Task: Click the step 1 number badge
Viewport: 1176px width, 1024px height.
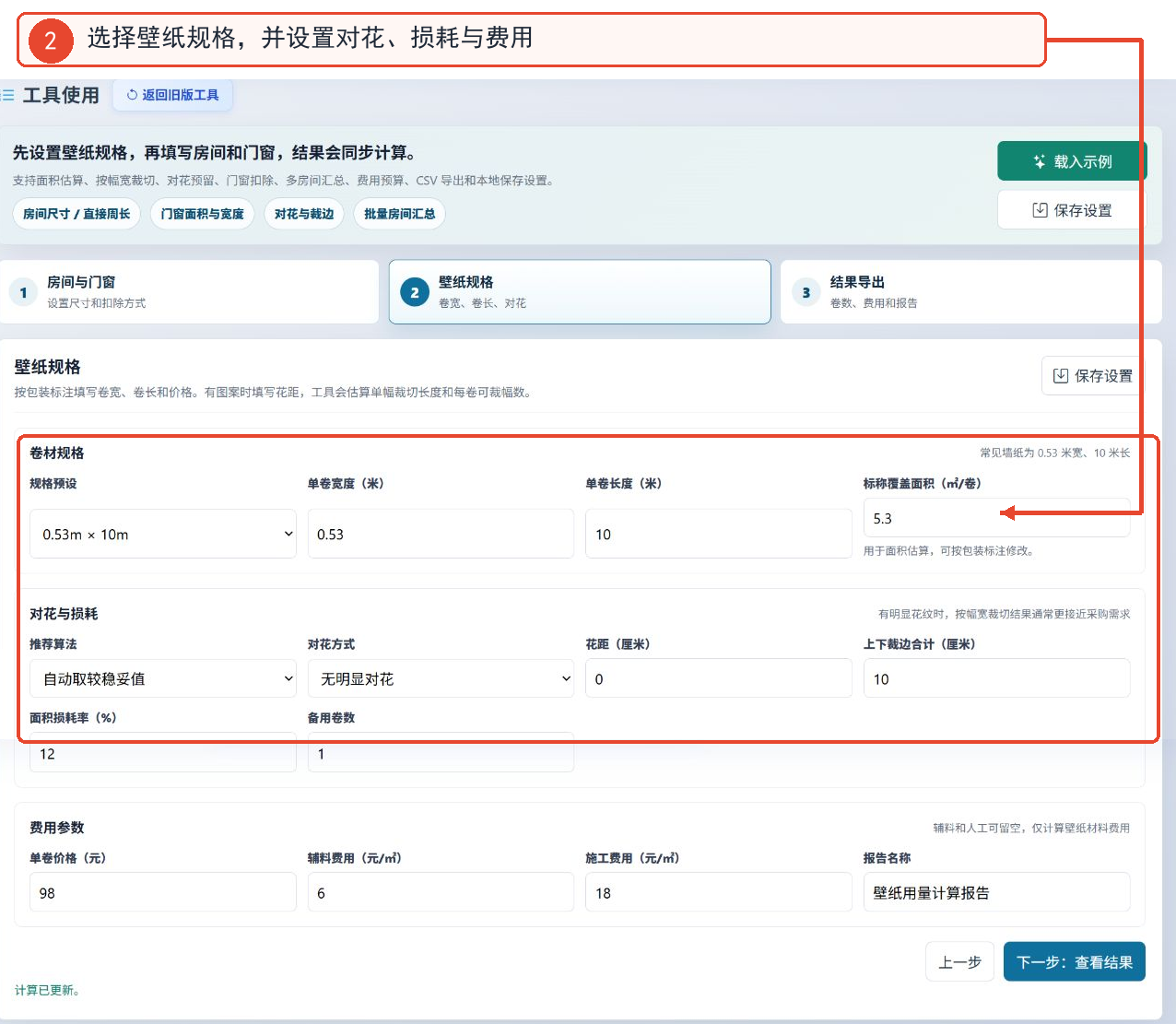Action: coord(23,292)
